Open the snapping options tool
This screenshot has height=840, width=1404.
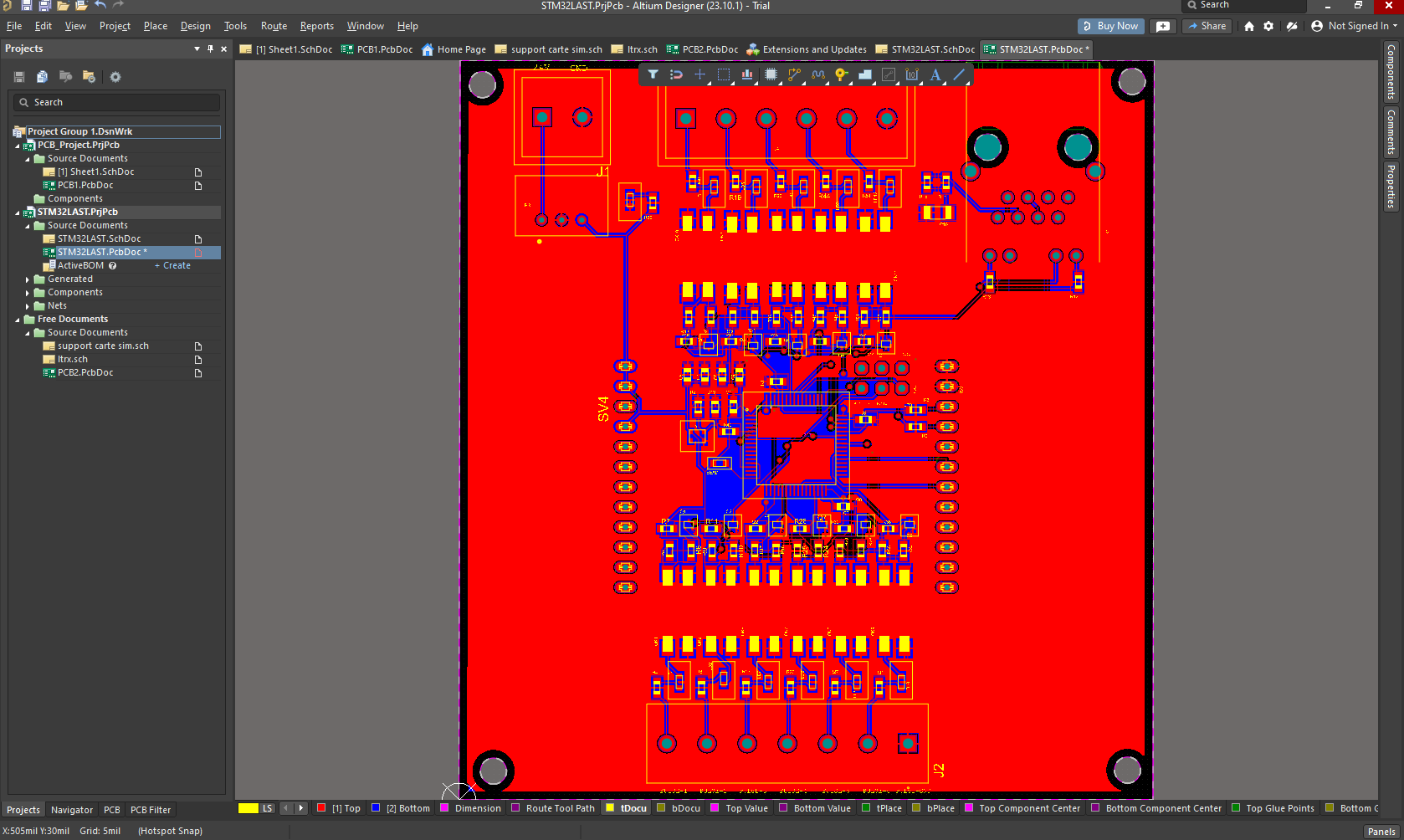tap(676, 74)
